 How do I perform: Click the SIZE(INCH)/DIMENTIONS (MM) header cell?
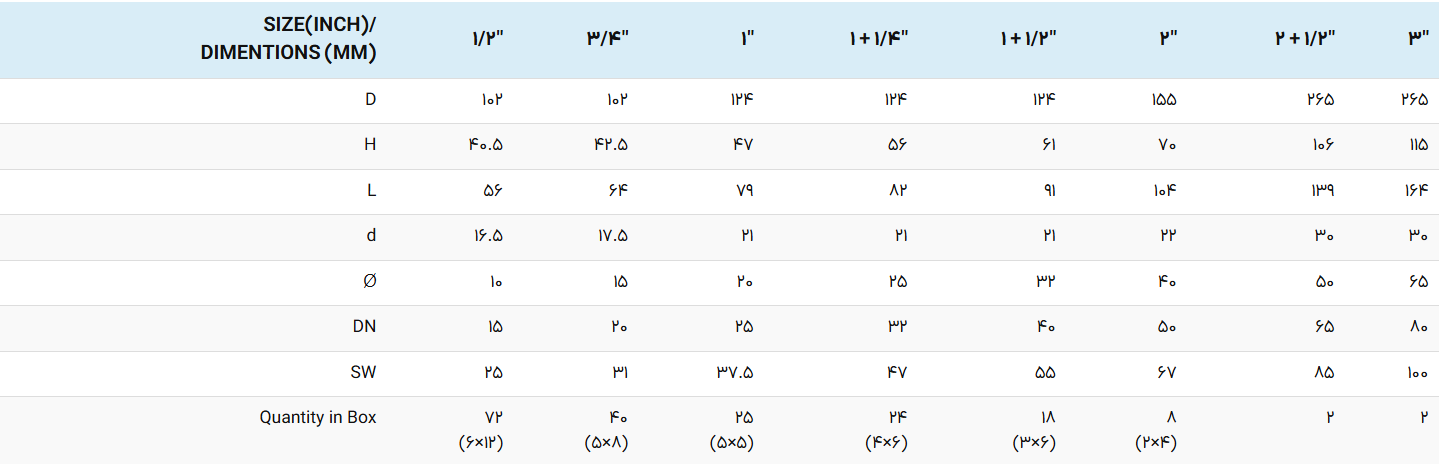pos(288,40)
